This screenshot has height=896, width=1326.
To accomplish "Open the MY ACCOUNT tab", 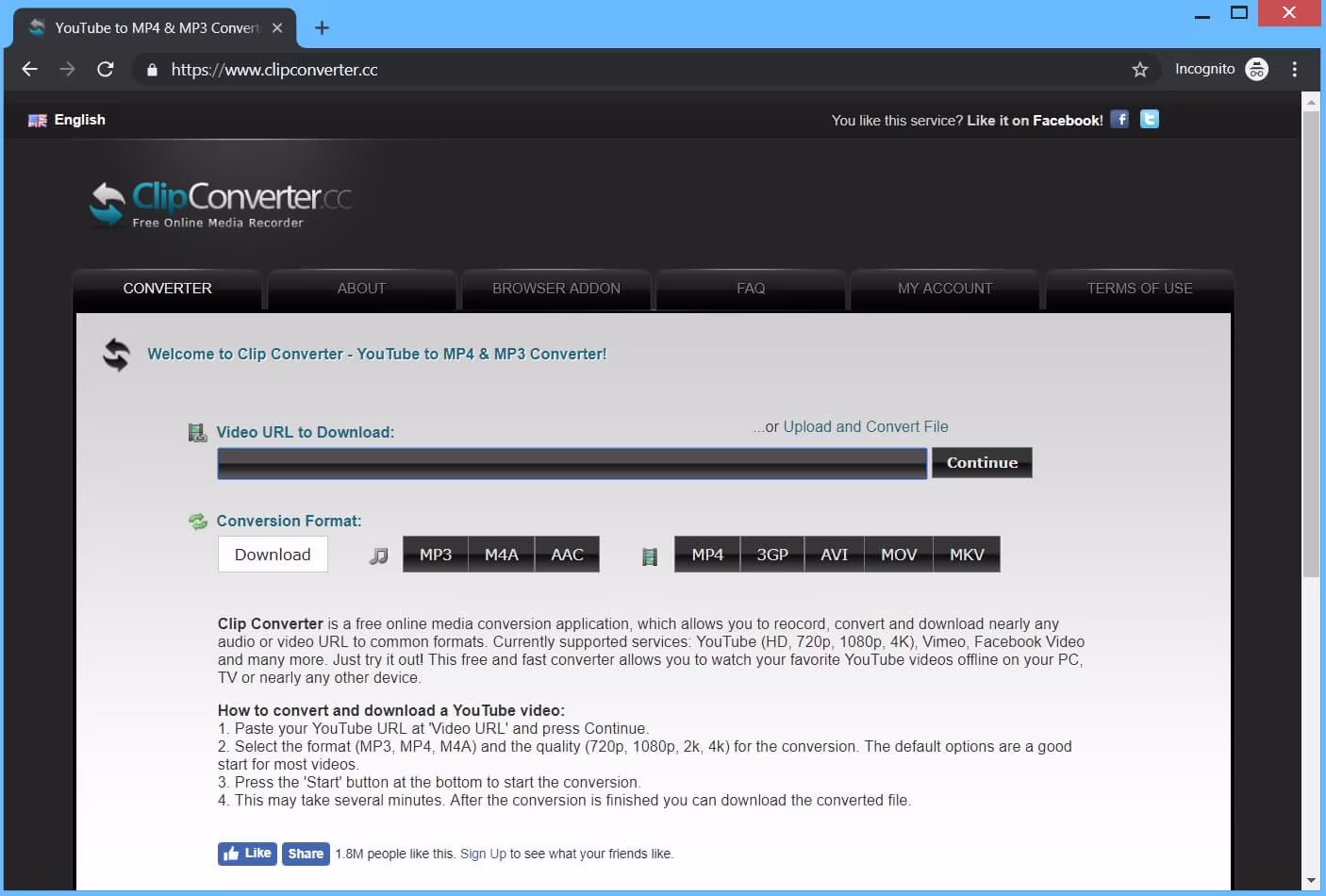I will click(x=945, y=289).
